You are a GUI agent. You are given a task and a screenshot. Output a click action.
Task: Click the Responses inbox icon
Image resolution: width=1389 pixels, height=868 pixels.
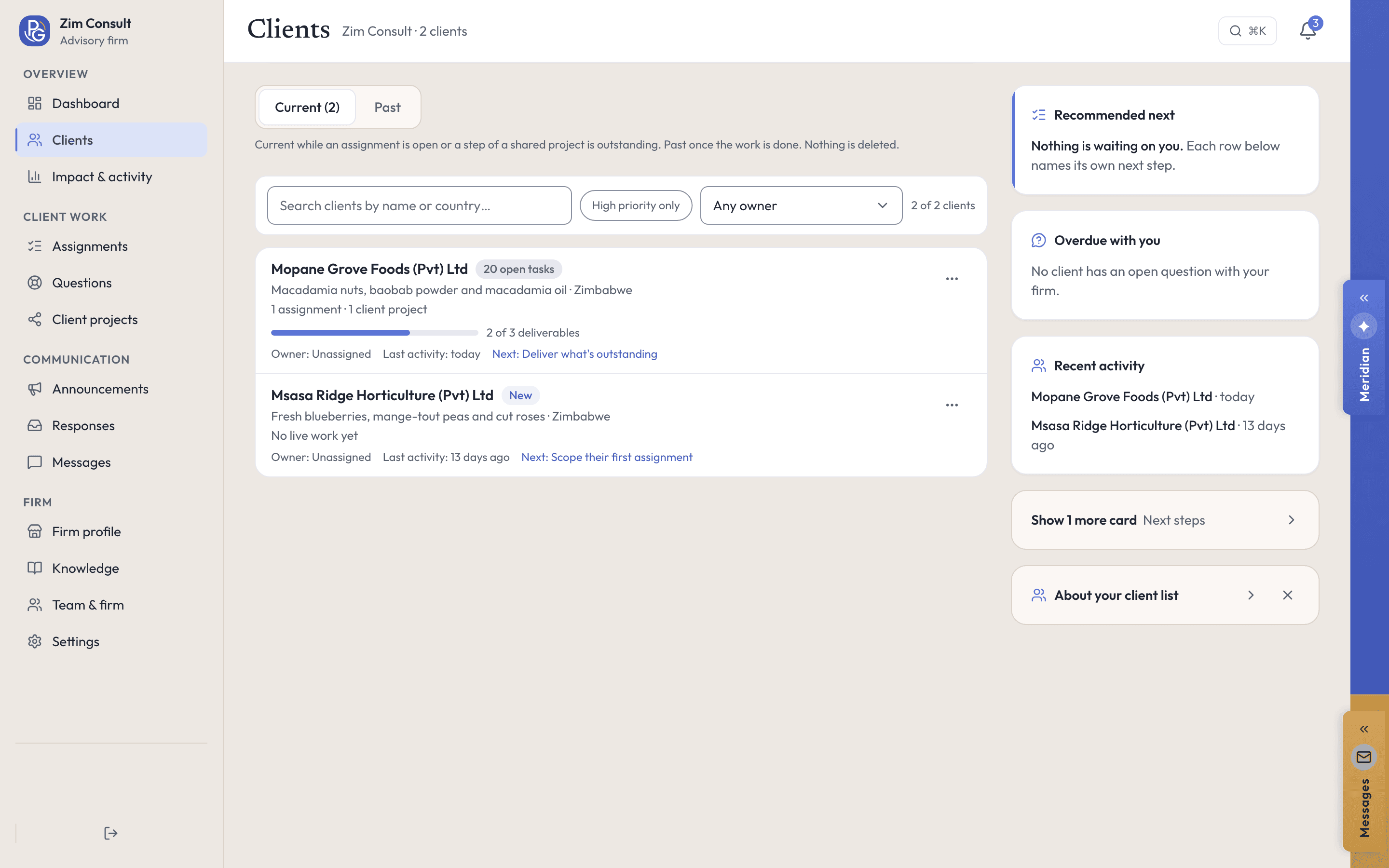pos(34,426)
